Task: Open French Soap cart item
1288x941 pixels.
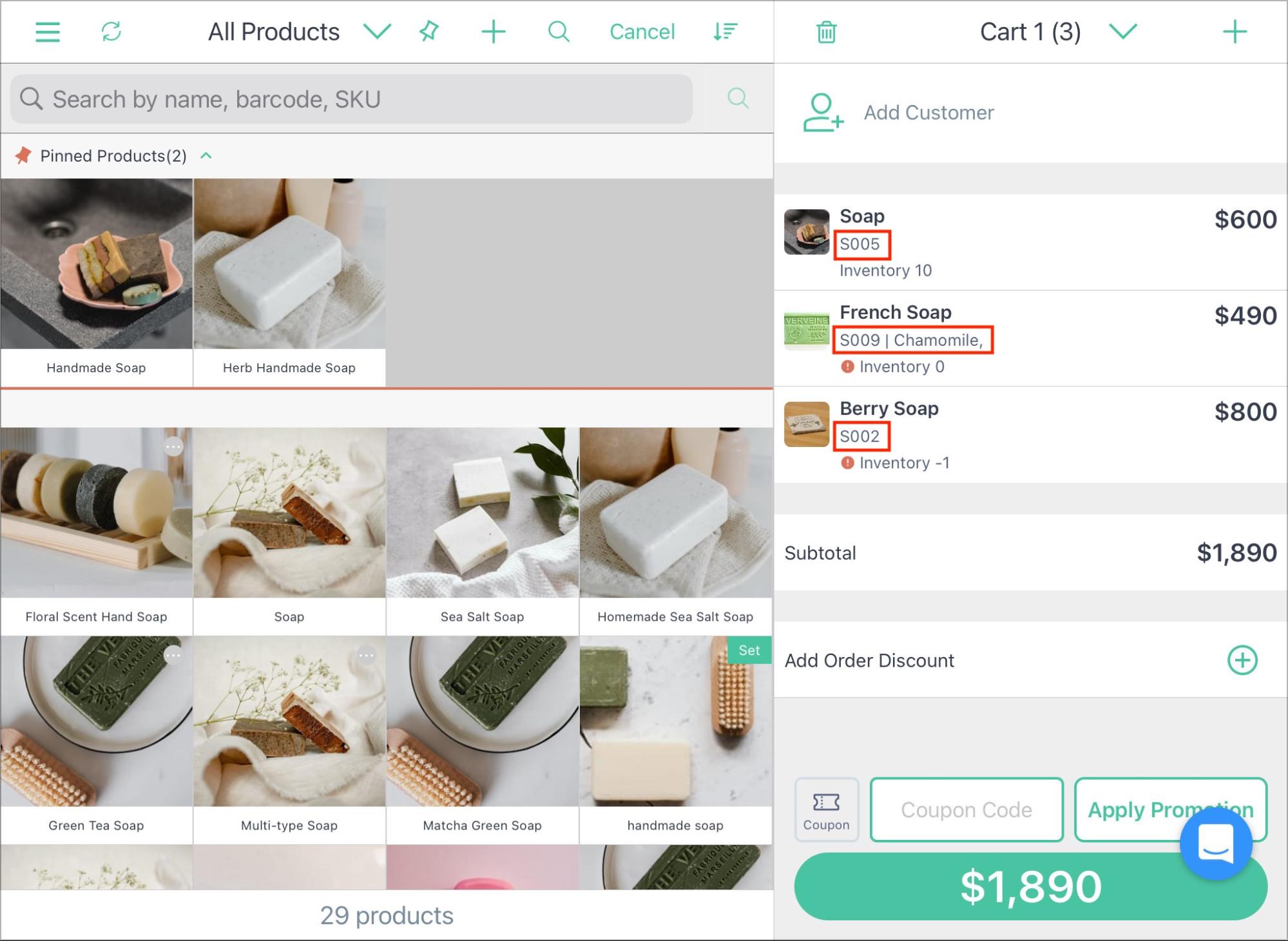Action: [x=1030, y=338]
